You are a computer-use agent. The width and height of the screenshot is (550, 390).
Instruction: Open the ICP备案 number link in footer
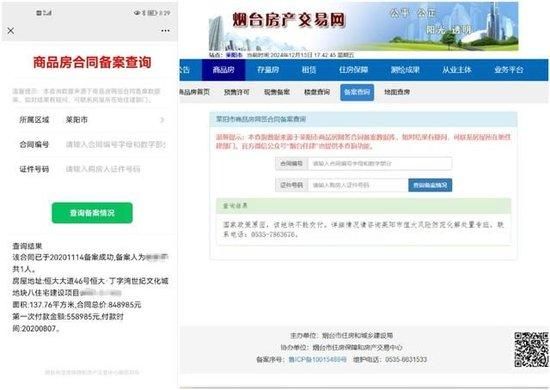(317, 359)
